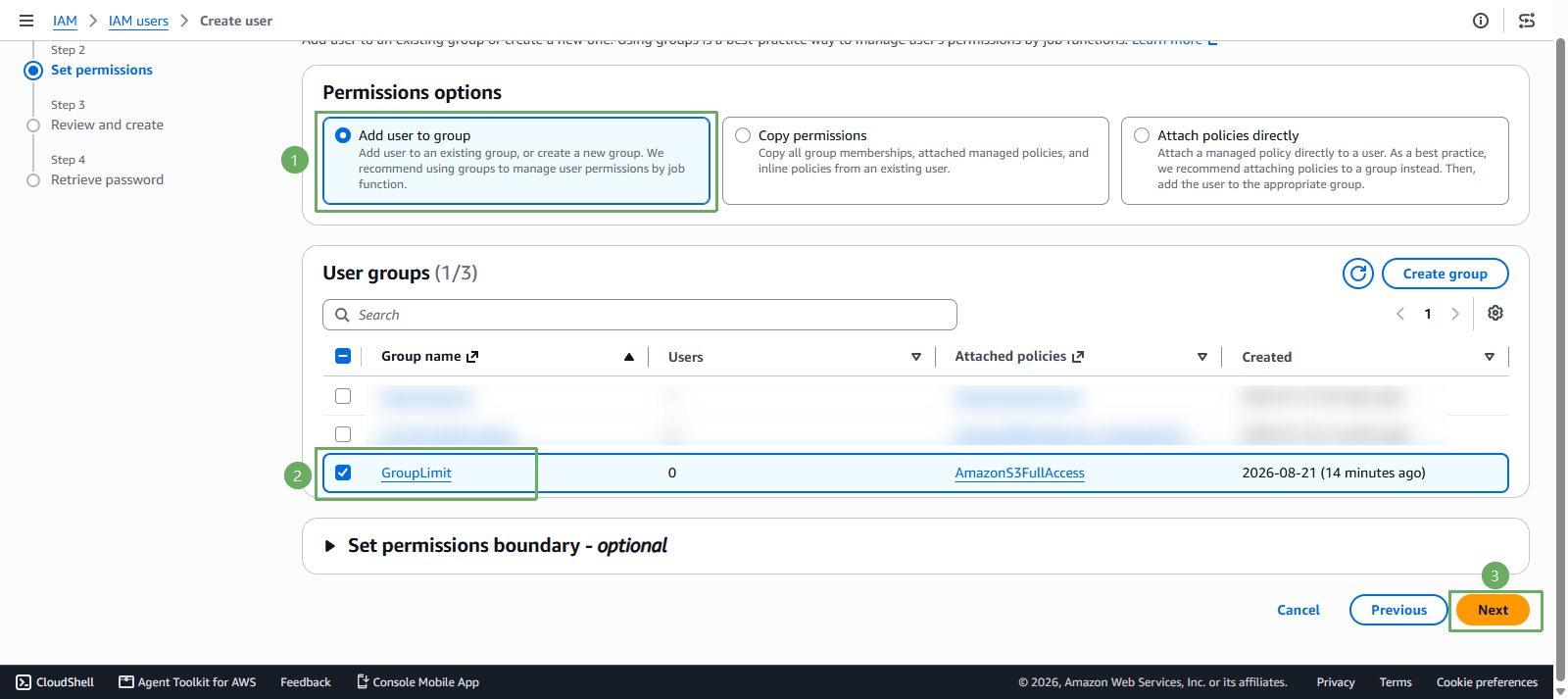Viewport: 1568px width, 699px height.
Task: Click the Cancel button
Action: [x=1298, y=610]
